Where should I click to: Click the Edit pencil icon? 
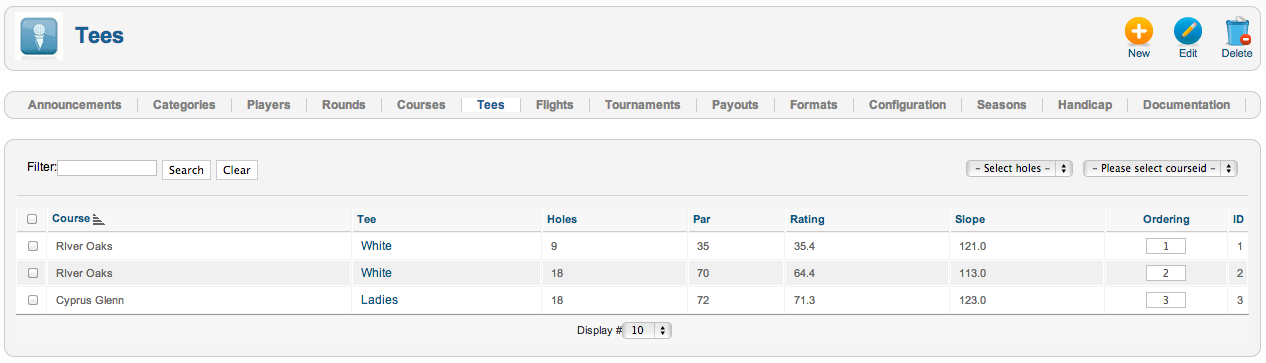tap(1188, 31)
